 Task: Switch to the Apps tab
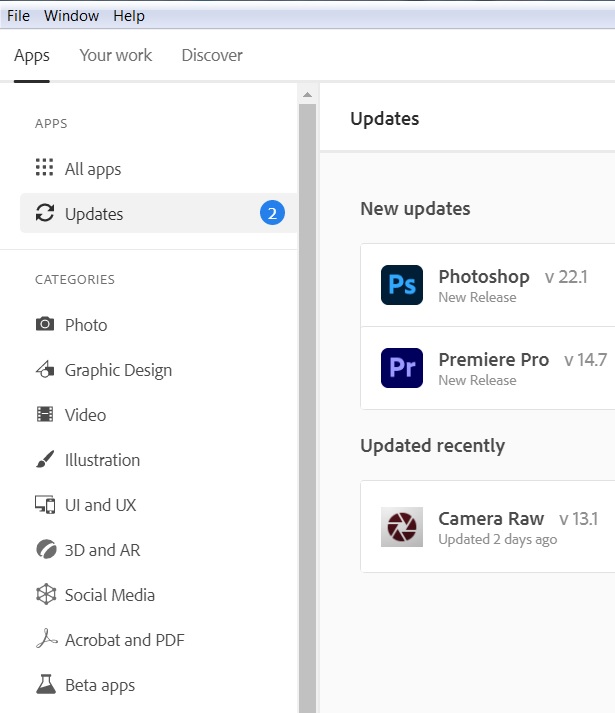click(32, 55)
